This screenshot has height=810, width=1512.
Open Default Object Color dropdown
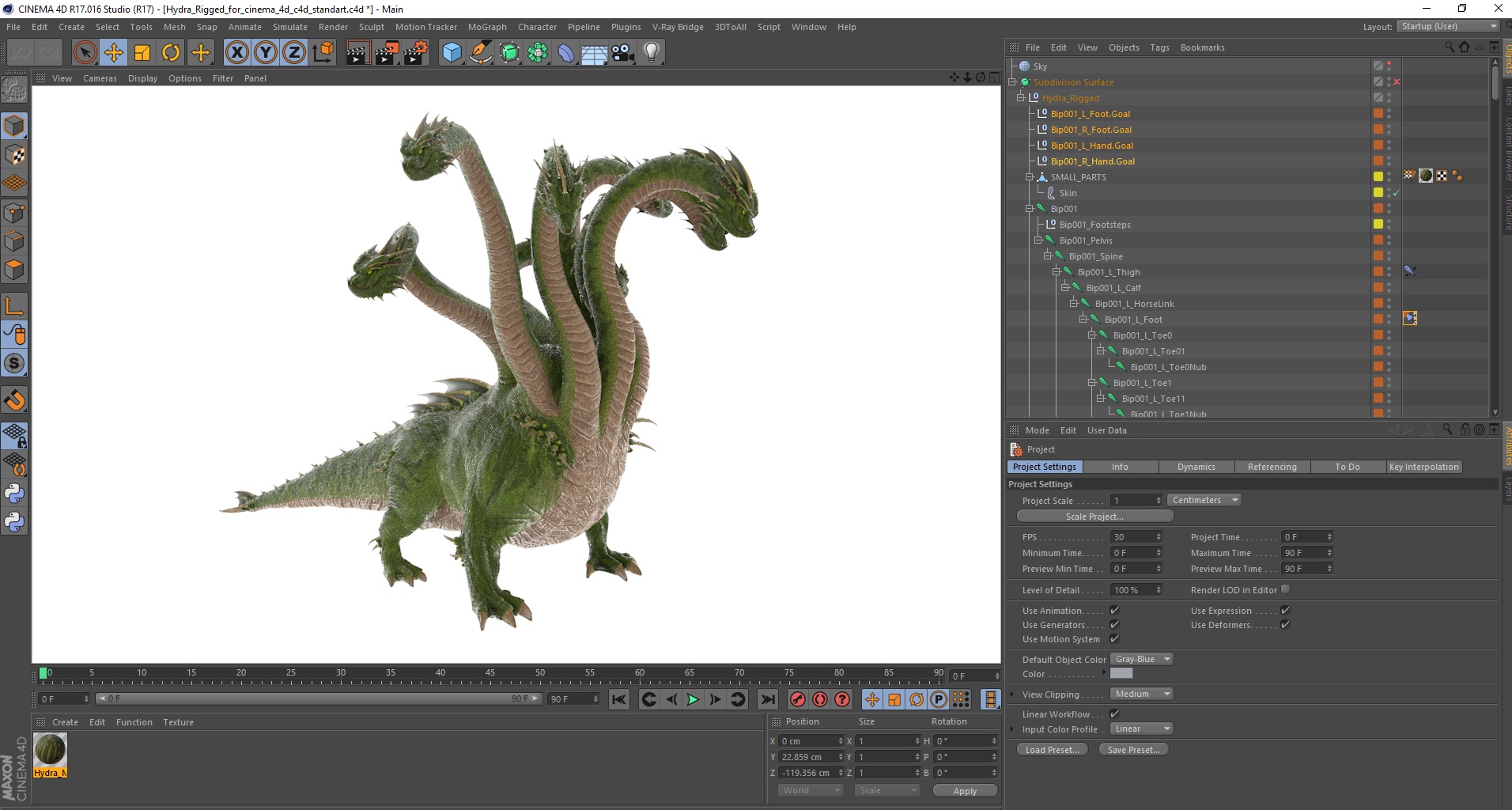tap(1142, 660)
